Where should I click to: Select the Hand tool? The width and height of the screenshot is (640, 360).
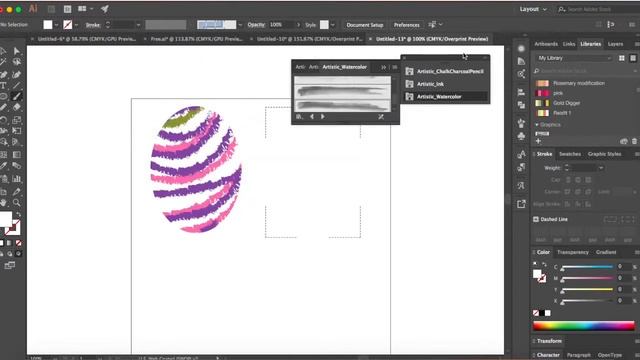3,202
